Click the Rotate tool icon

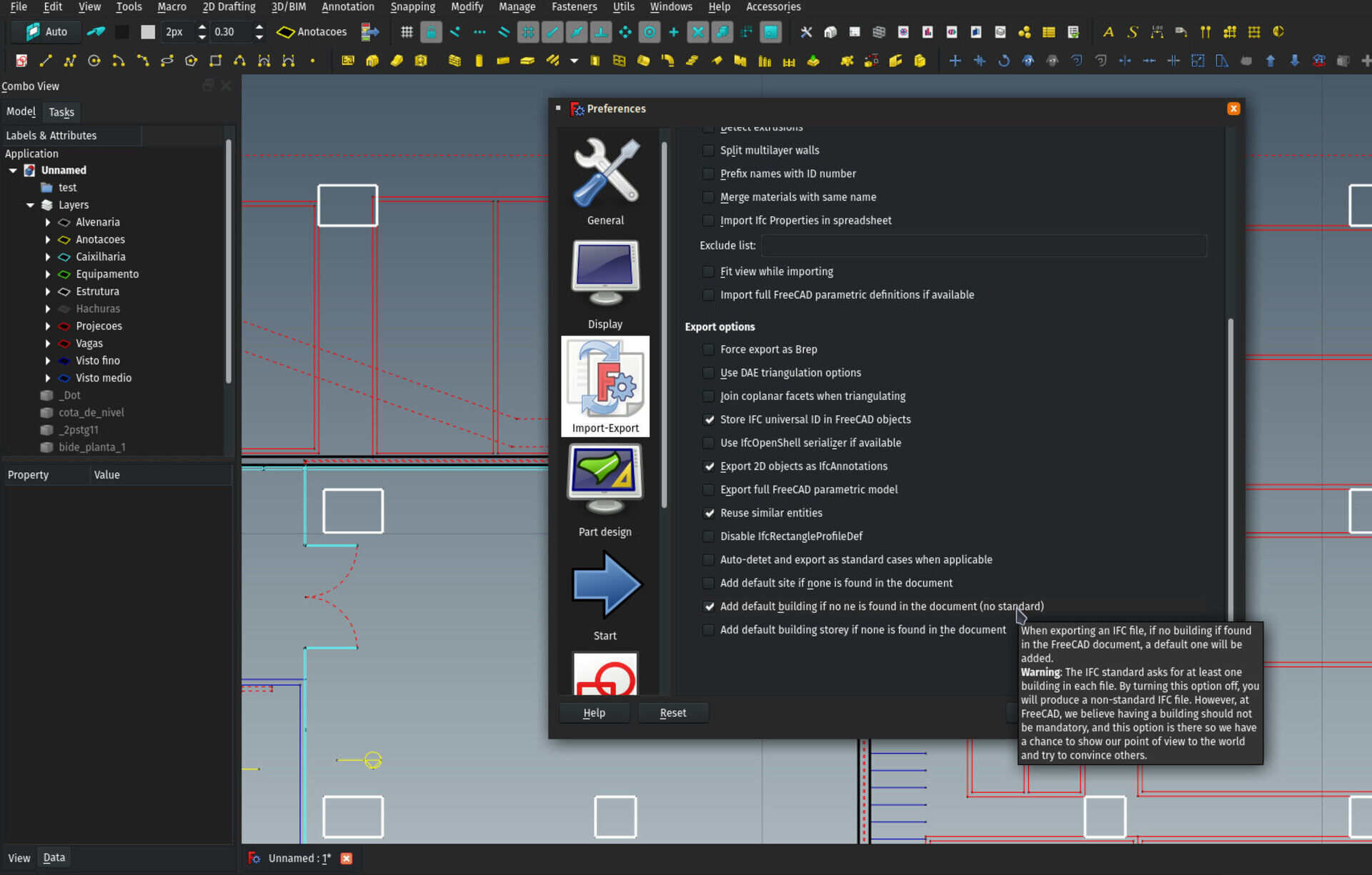pyautogui.click(x=1003, y=61)
